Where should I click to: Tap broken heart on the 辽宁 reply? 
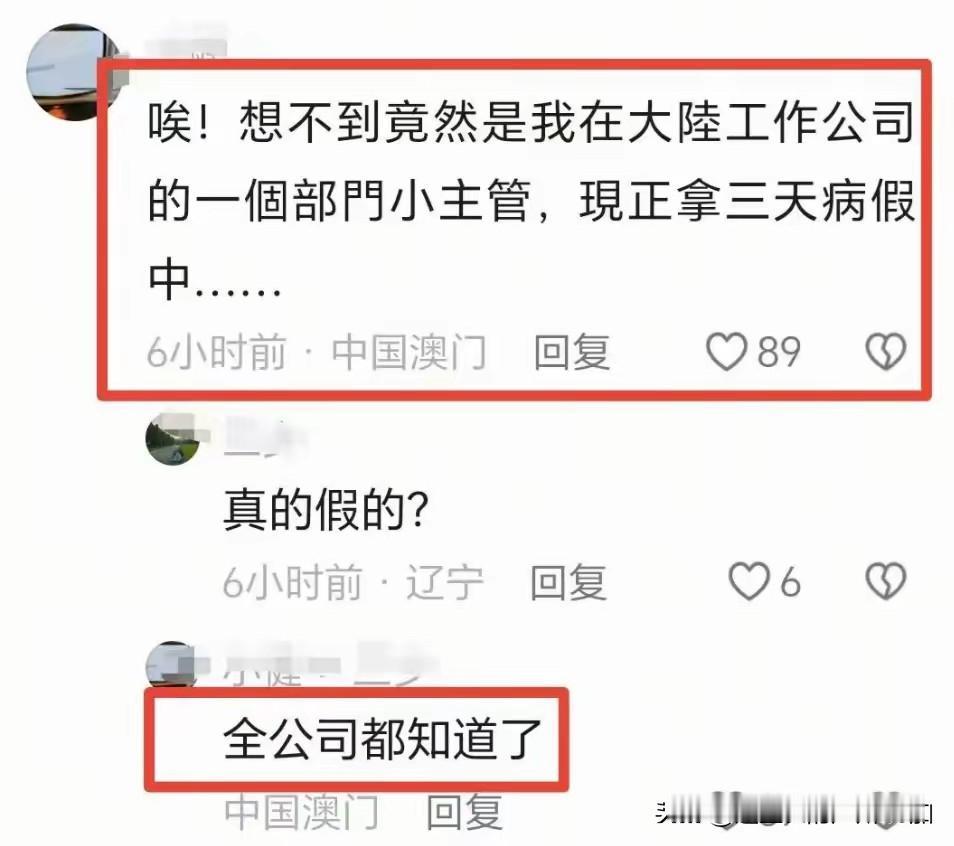886,581
